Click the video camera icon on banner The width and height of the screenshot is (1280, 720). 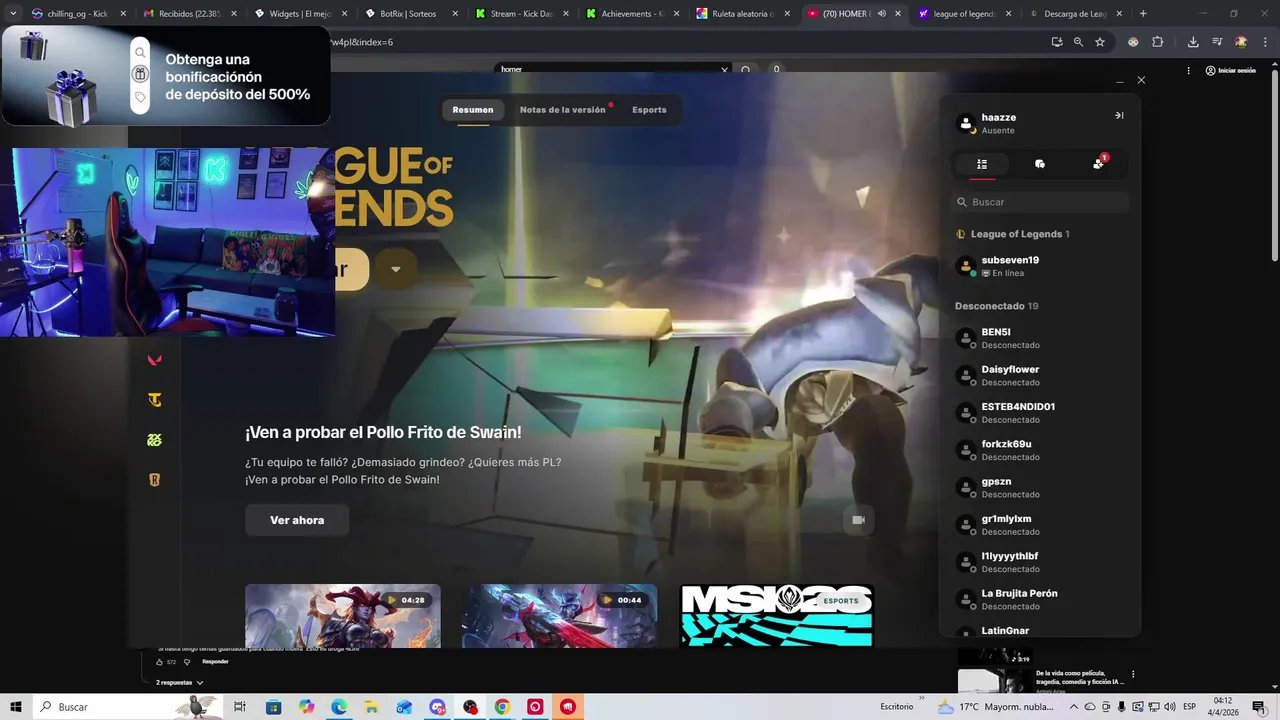click(858, 520)
